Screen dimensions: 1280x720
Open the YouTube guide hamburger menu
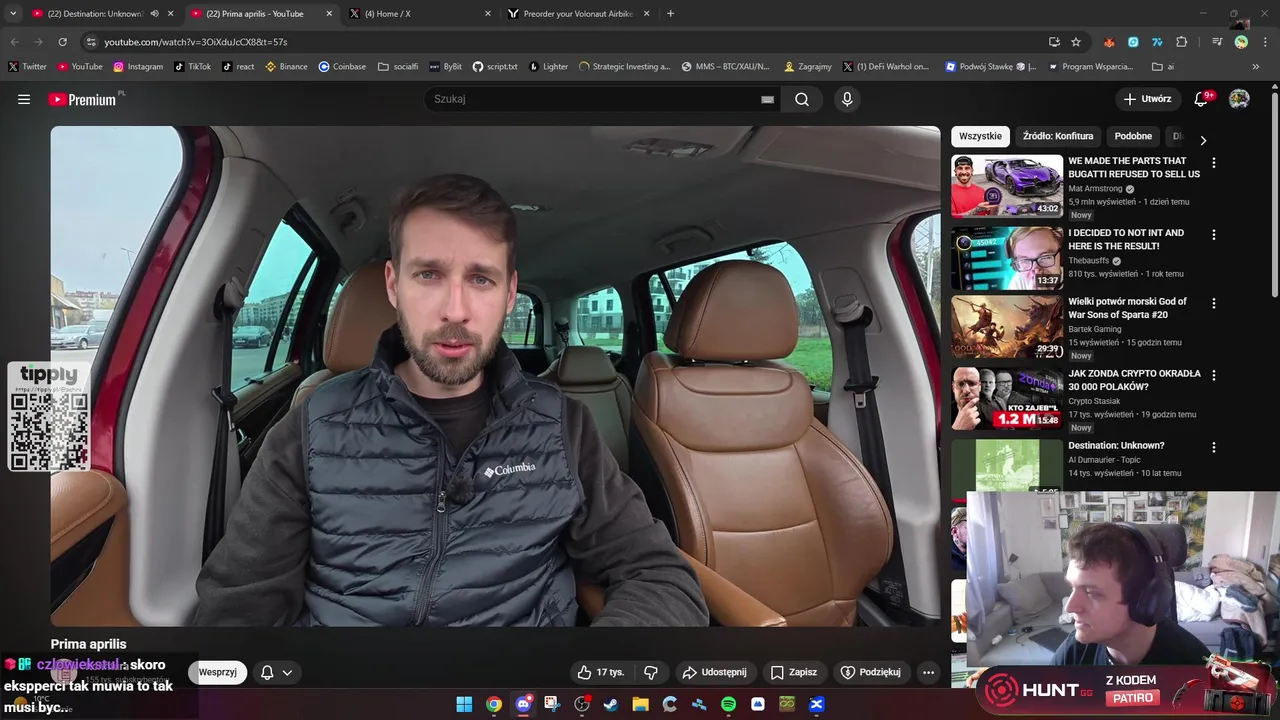pos(24,99)
